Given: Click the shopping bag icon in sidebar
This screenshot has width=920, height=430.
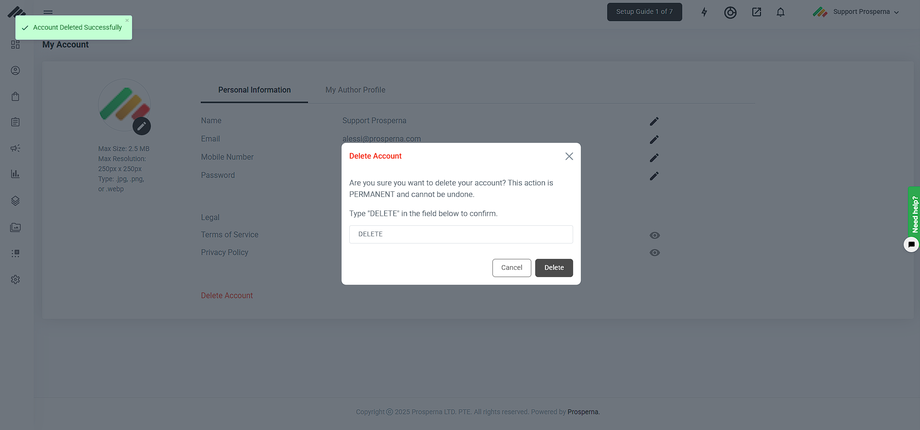Looking at the screenshot, I should point(15,97).
